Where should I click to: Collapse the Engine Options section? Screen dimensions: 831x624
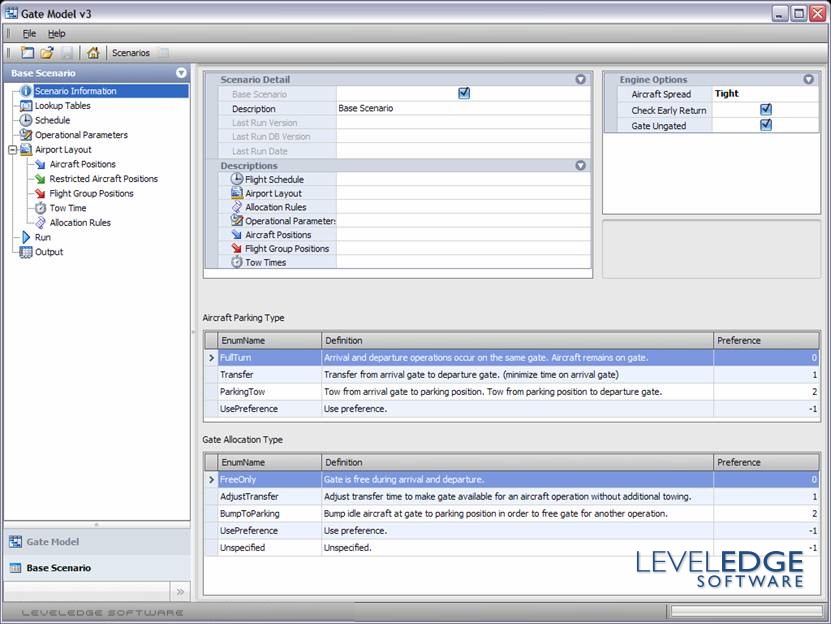click(809, 79)
